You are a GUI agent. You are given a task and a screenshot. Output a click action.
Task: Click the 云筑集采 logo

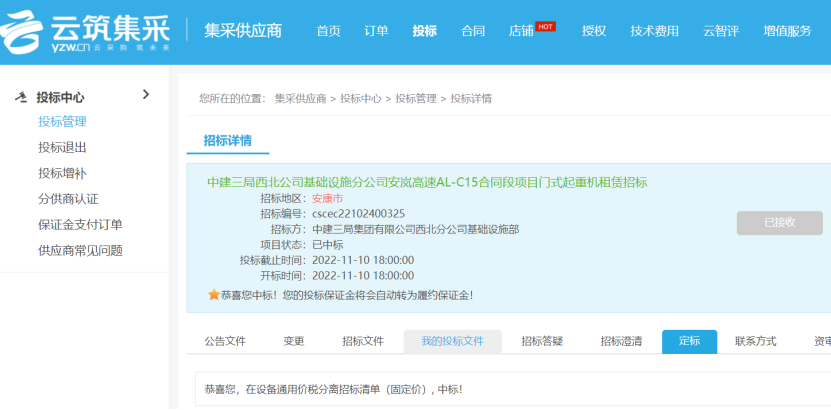[x=85, y=31]
